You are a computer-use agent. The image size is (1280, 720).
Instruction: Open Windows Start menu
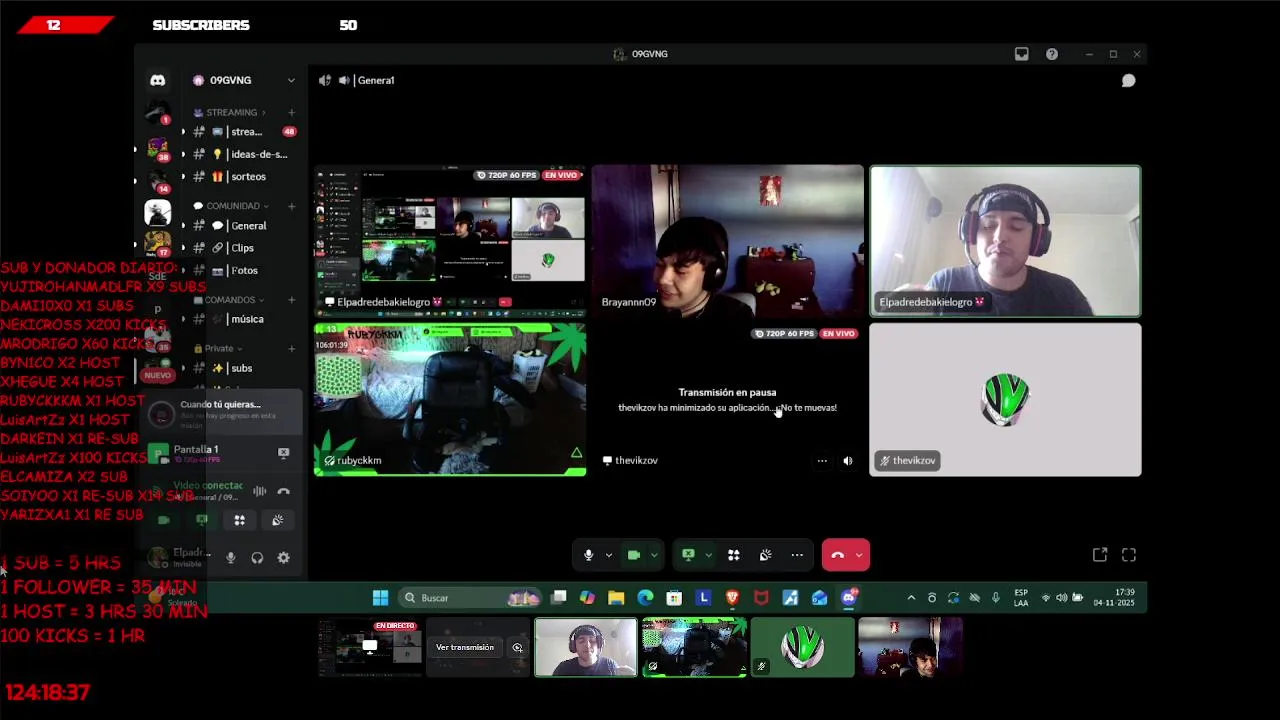pos(380,598)
